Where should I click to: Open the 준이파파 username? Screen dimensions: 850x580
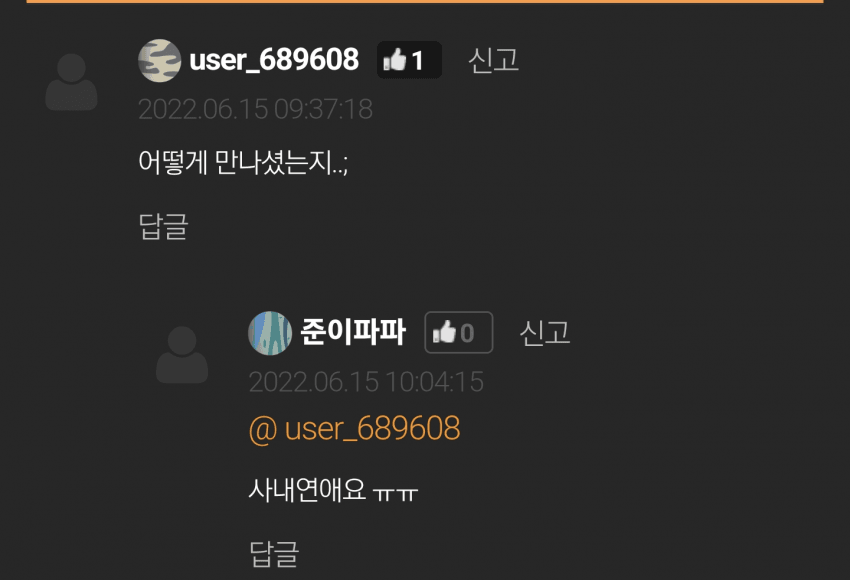pyautogui.click(x=353, y=332)
